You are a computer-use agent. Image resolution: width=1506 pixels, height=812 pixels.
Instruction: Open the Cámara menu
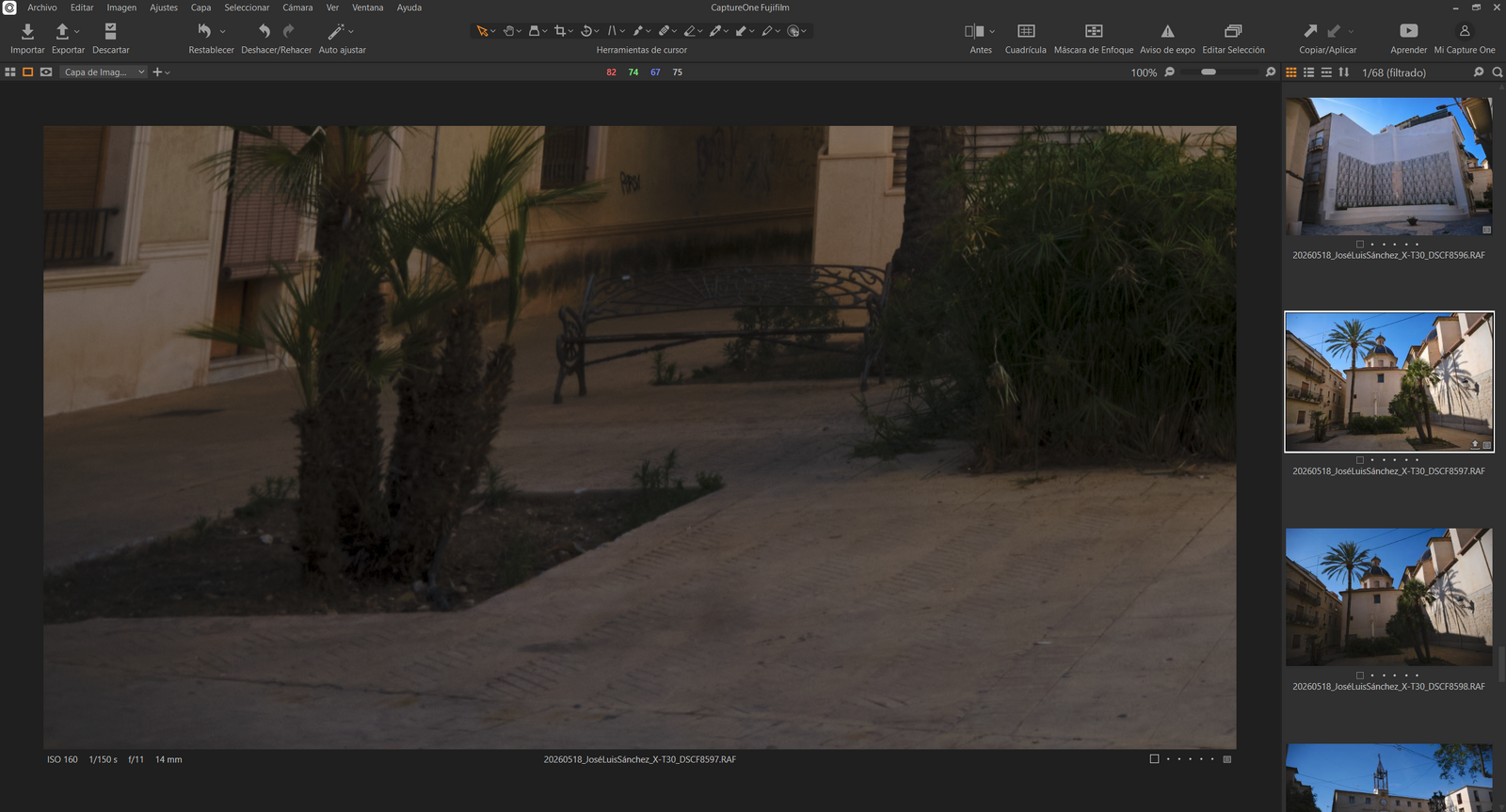pos(297,8)
